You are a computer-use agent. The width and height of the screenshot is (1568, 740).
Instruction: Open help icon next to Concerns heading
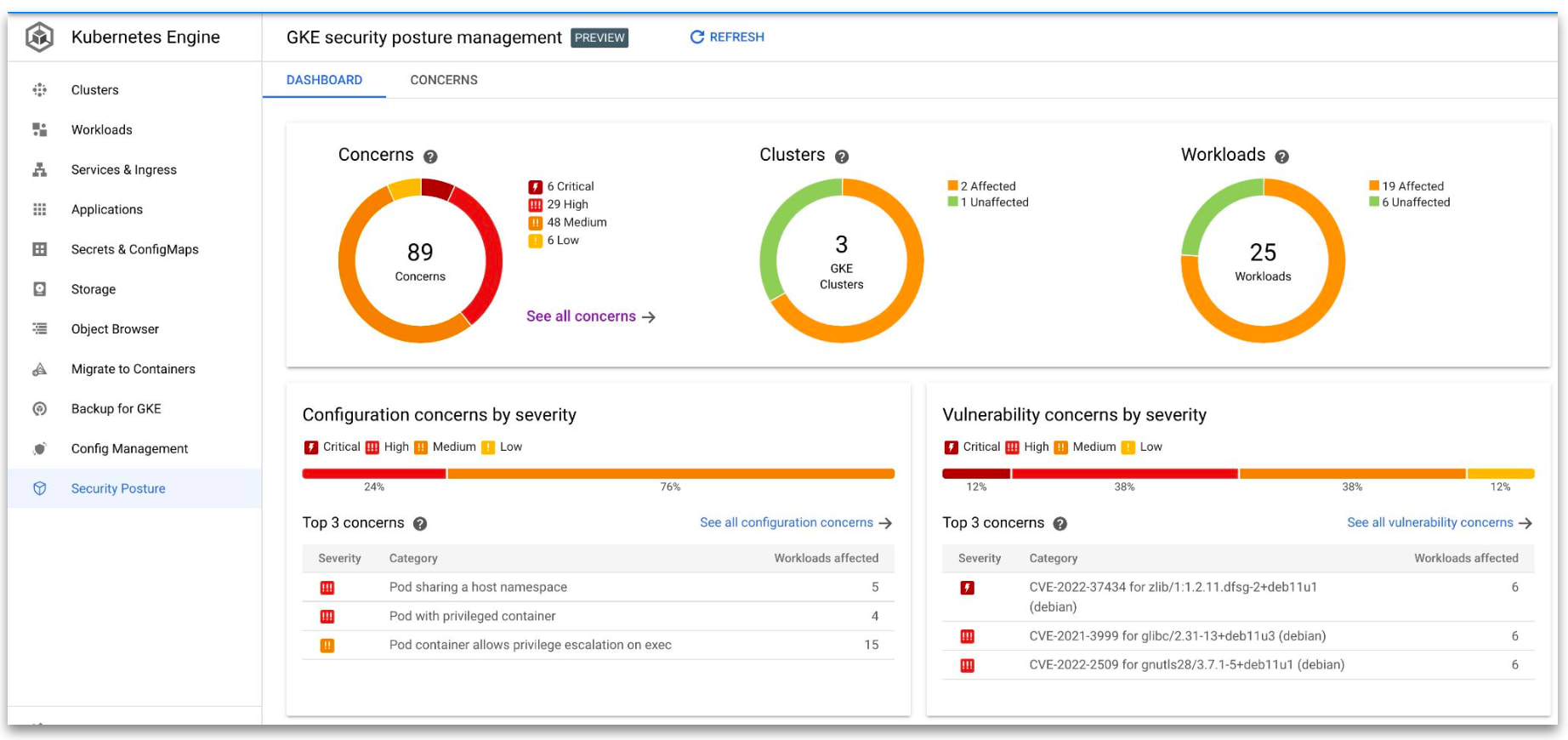(430, 157)
